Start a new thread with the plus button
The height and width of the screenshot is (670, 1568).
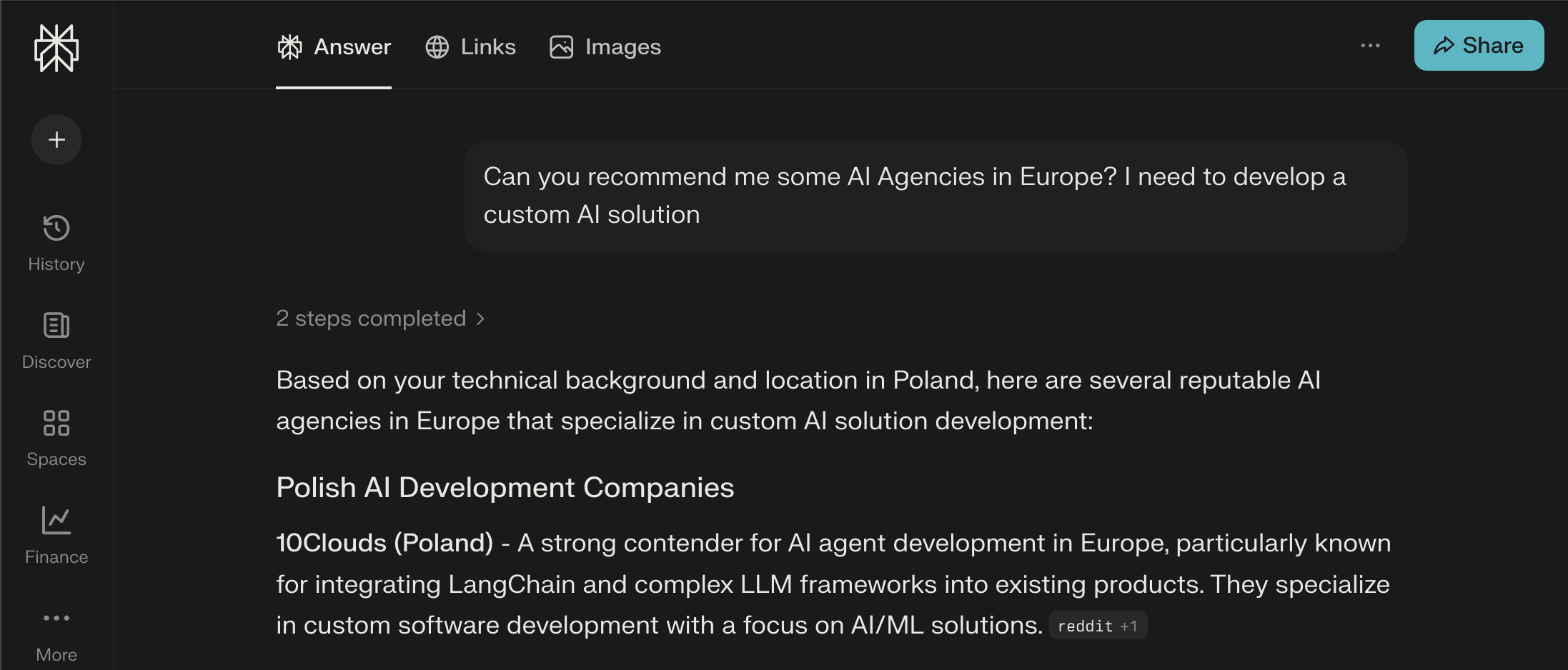[x=56, y=140]
